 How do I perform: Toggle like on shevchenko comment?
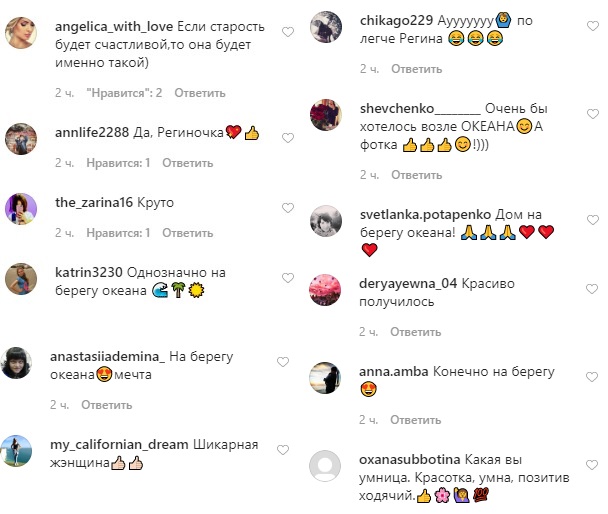593,114
